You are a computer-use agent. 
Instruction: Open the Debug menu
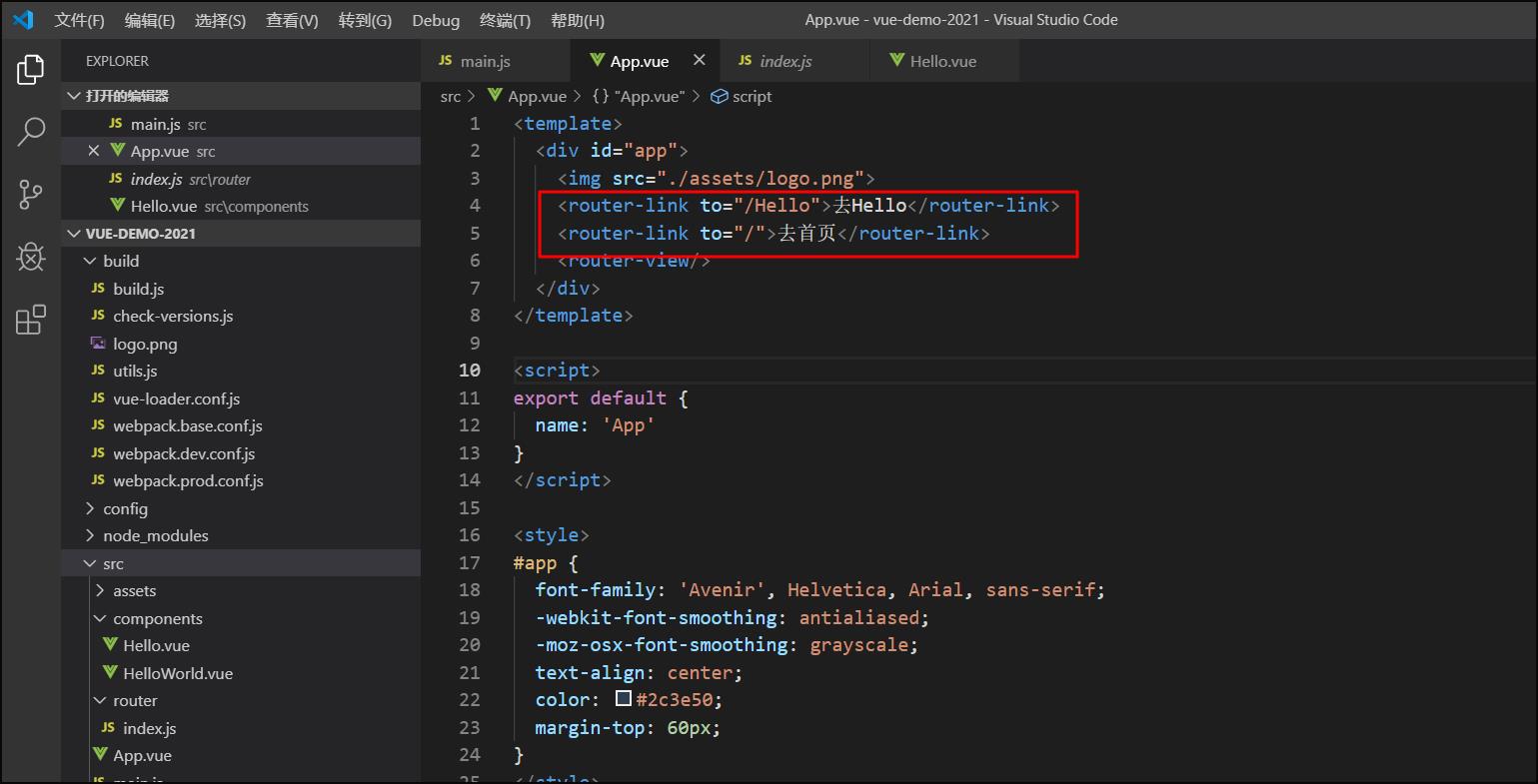click(436, 20)
